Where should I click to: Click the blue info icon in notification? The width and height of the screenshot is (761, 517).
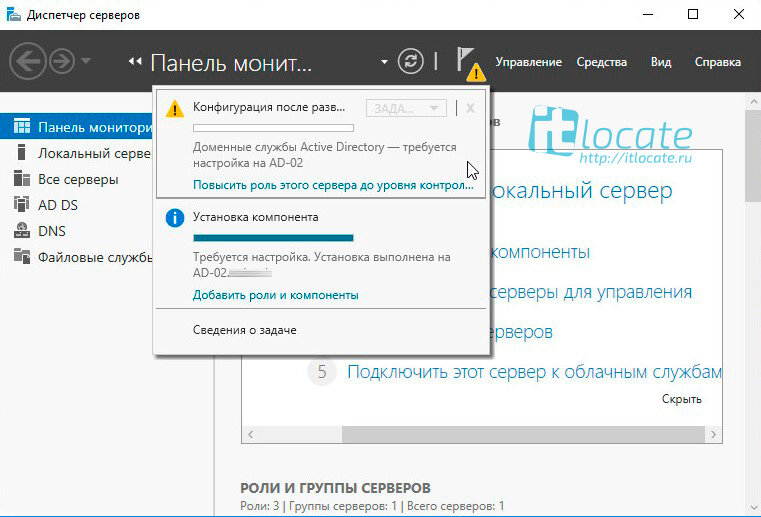click(175, 218)
